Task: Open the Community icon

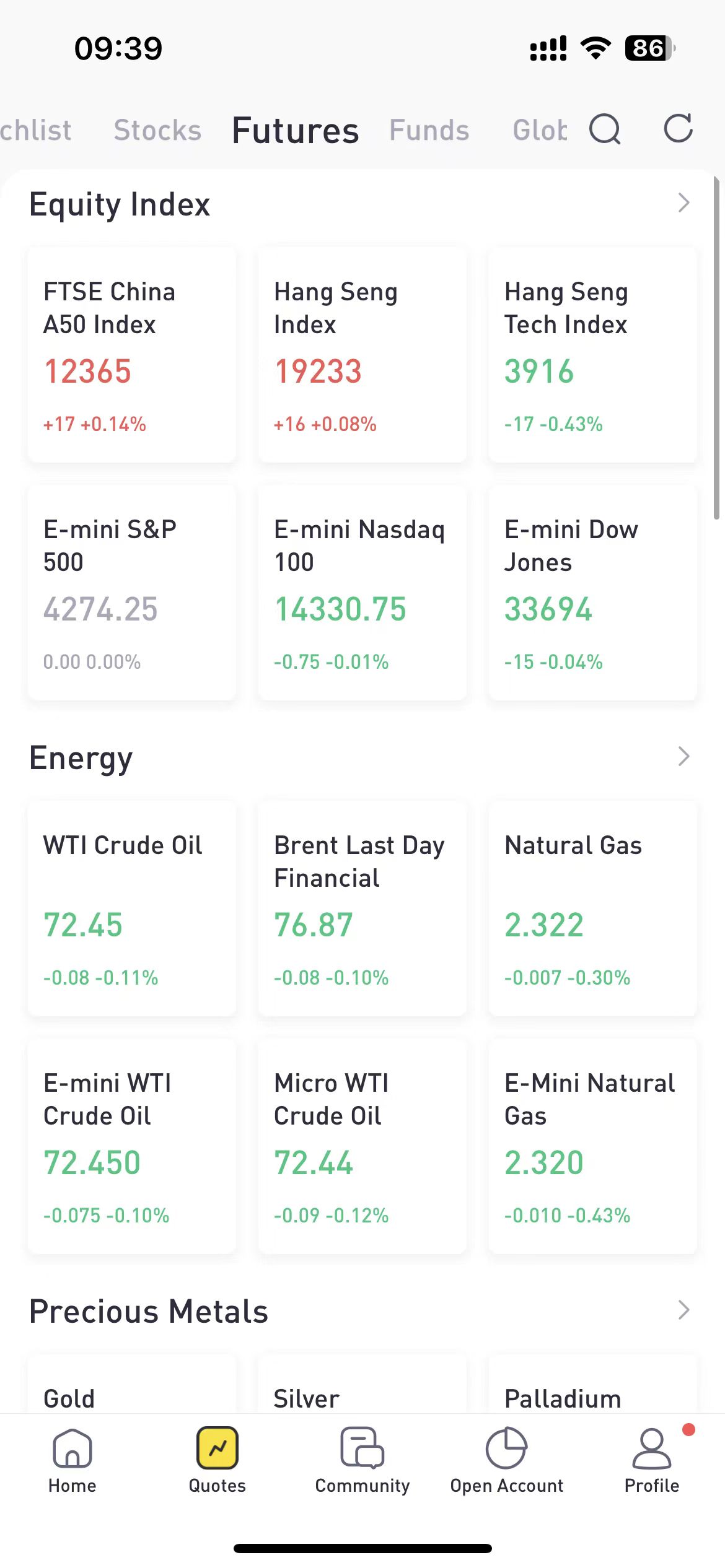Action: pos(362,1448)
